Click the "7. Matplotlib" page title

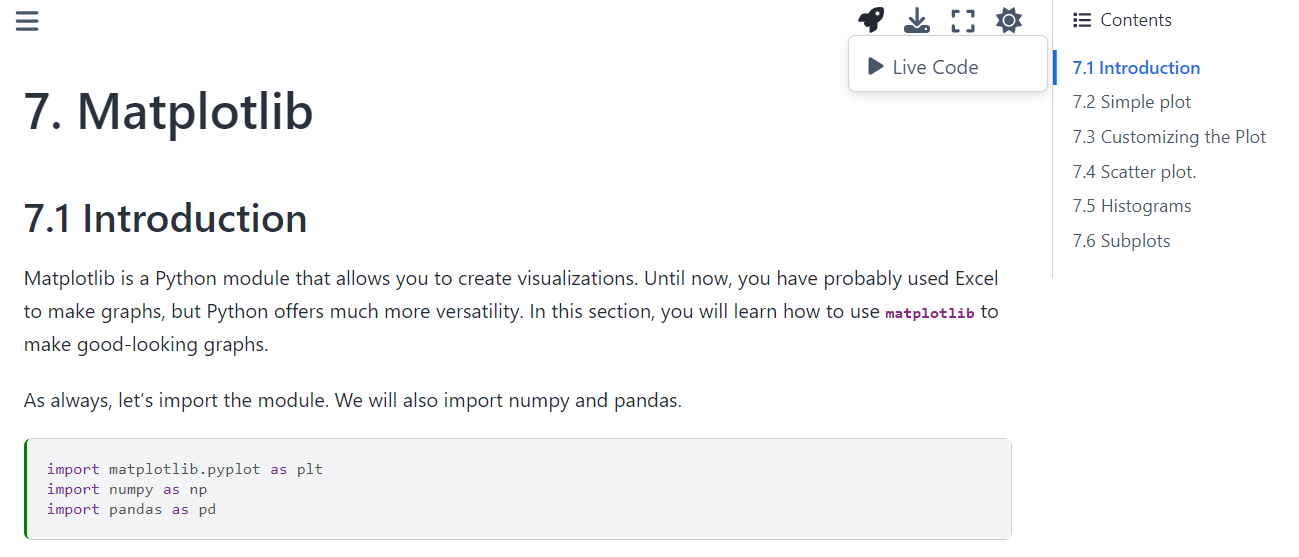coord(168,111)
